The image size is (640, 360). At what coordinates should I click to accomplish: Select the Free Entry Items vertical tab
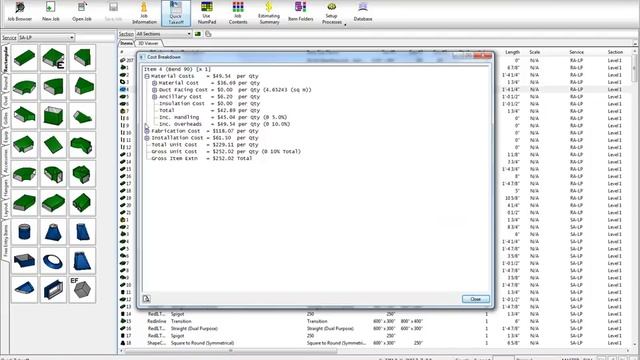point(5,241)
